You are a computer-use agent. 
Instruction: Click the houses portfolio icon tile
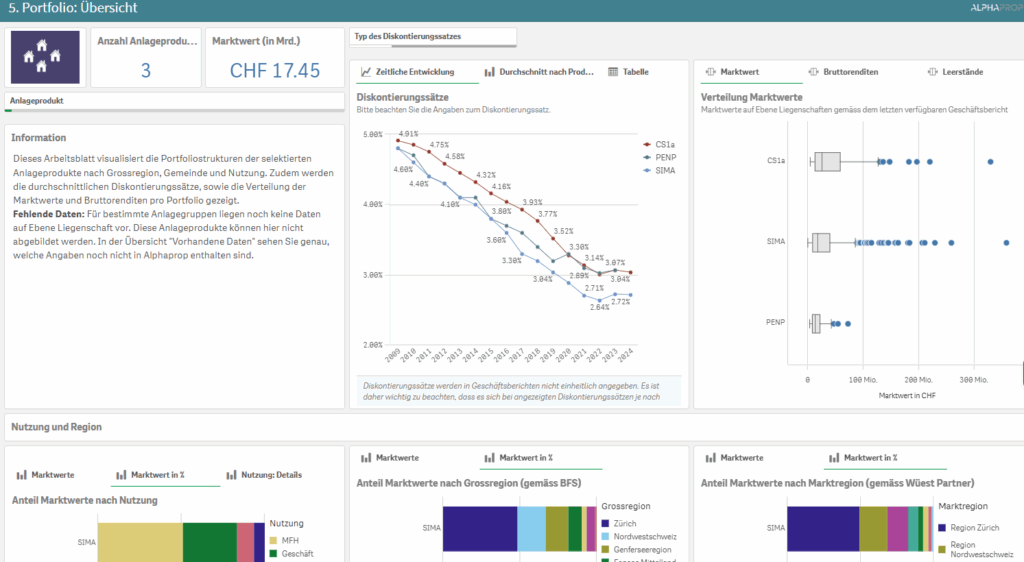46,57
